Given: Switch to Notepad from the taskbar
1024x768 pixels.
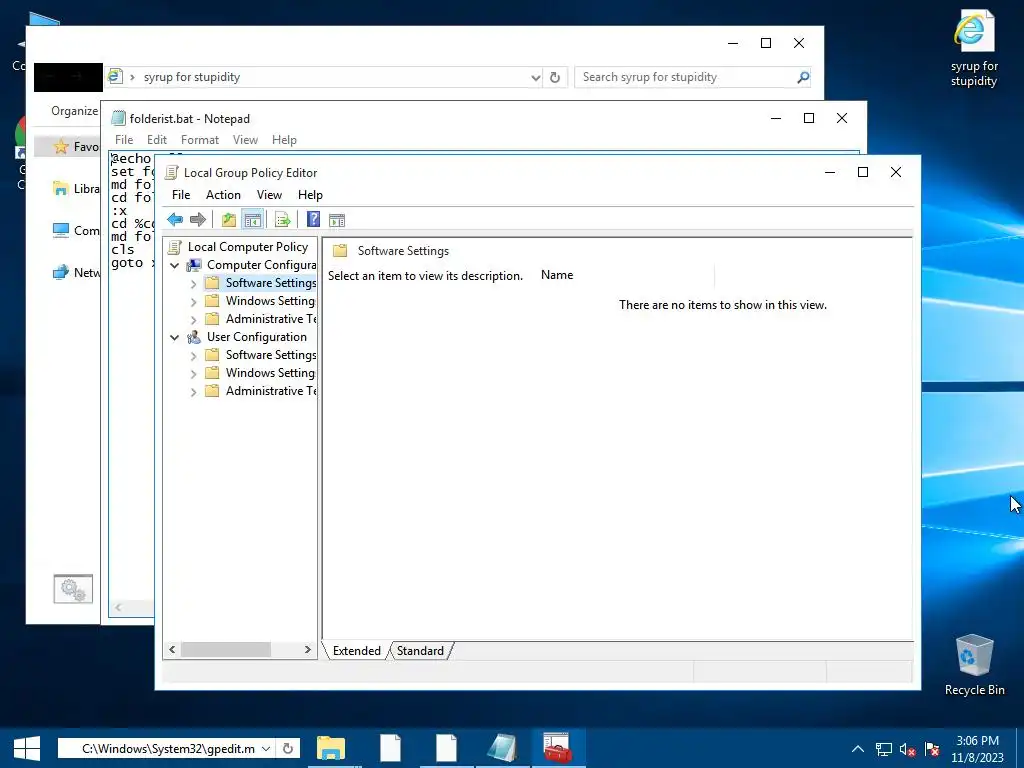Looking at the screenshot, I should click(502, 748).
